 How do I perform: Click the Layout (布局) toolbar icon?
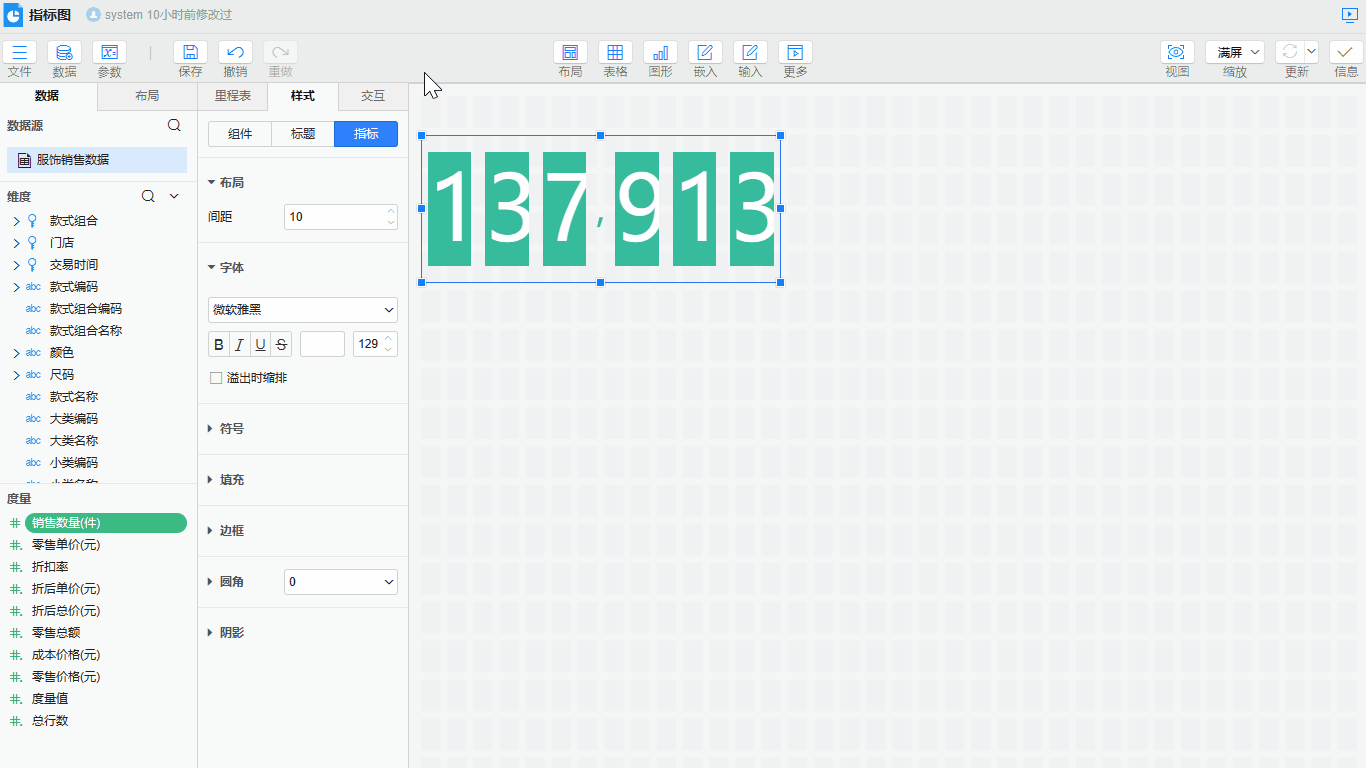pyautogui.click(x=570, y=53)
